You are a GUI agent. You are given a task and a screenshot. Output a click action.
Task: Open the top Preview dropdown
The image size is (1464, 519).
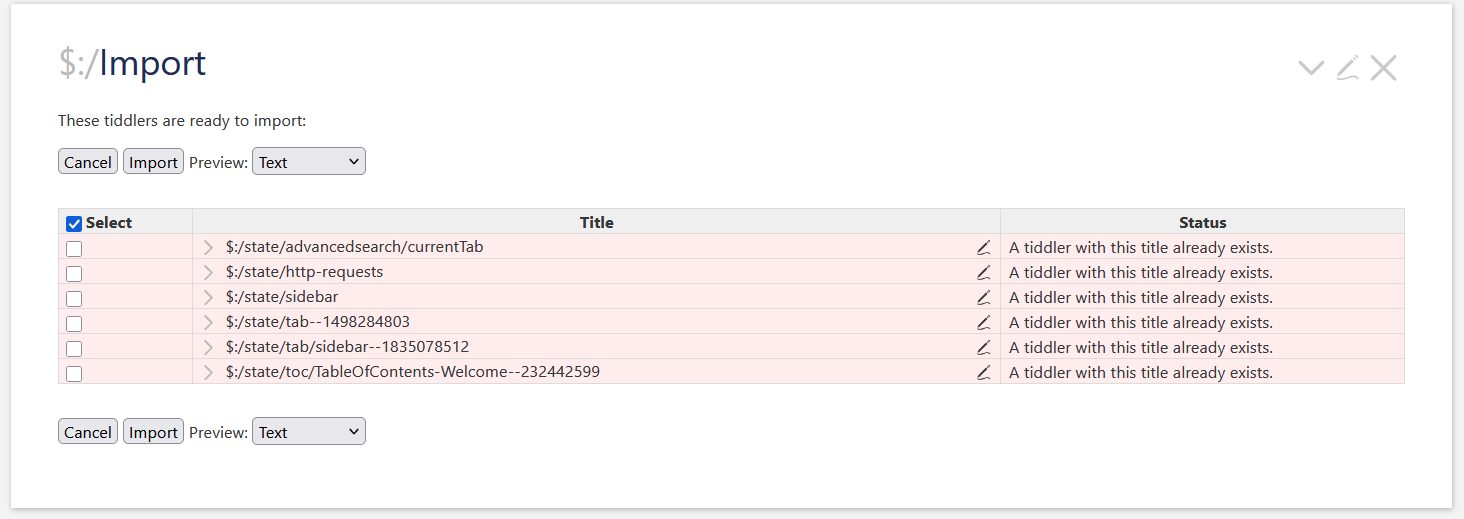coord(309,162)
